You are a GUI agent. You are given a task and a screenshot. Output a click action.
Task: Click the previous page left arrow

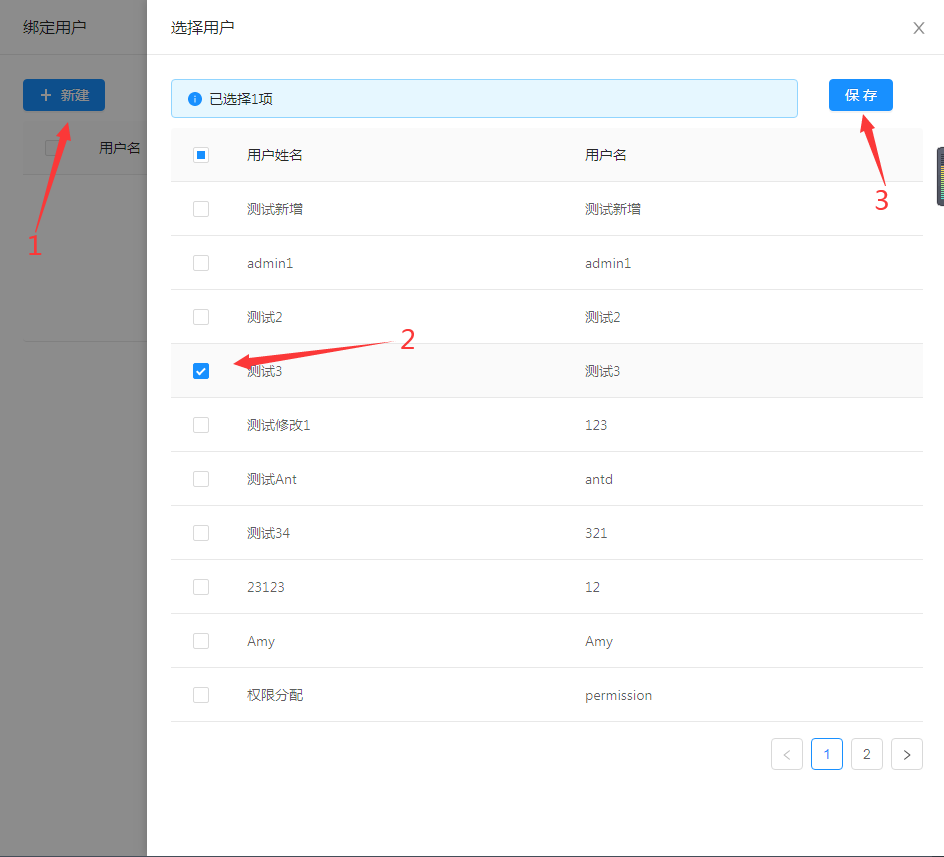point(787,755)
